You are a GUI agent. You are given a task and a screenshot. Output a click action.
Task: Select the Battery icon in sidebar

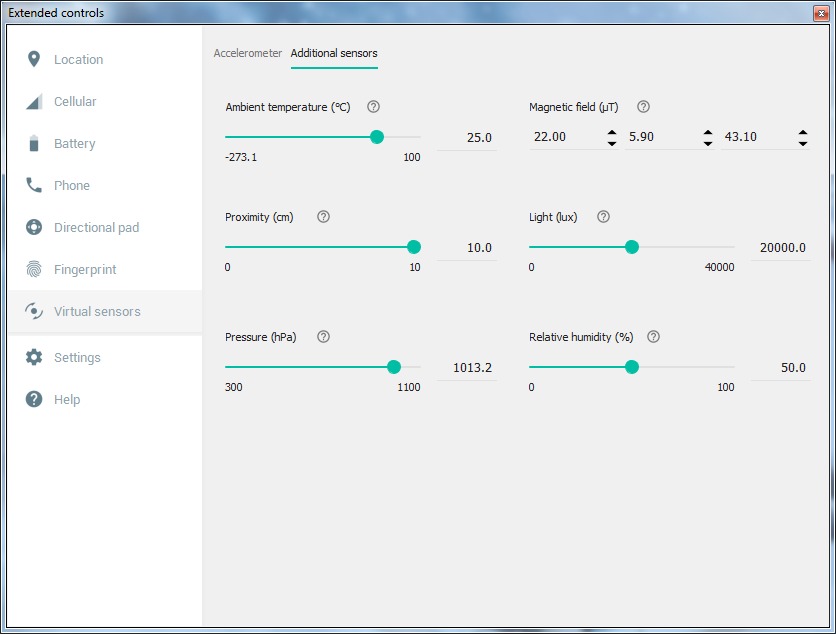(x=34, y=144)
